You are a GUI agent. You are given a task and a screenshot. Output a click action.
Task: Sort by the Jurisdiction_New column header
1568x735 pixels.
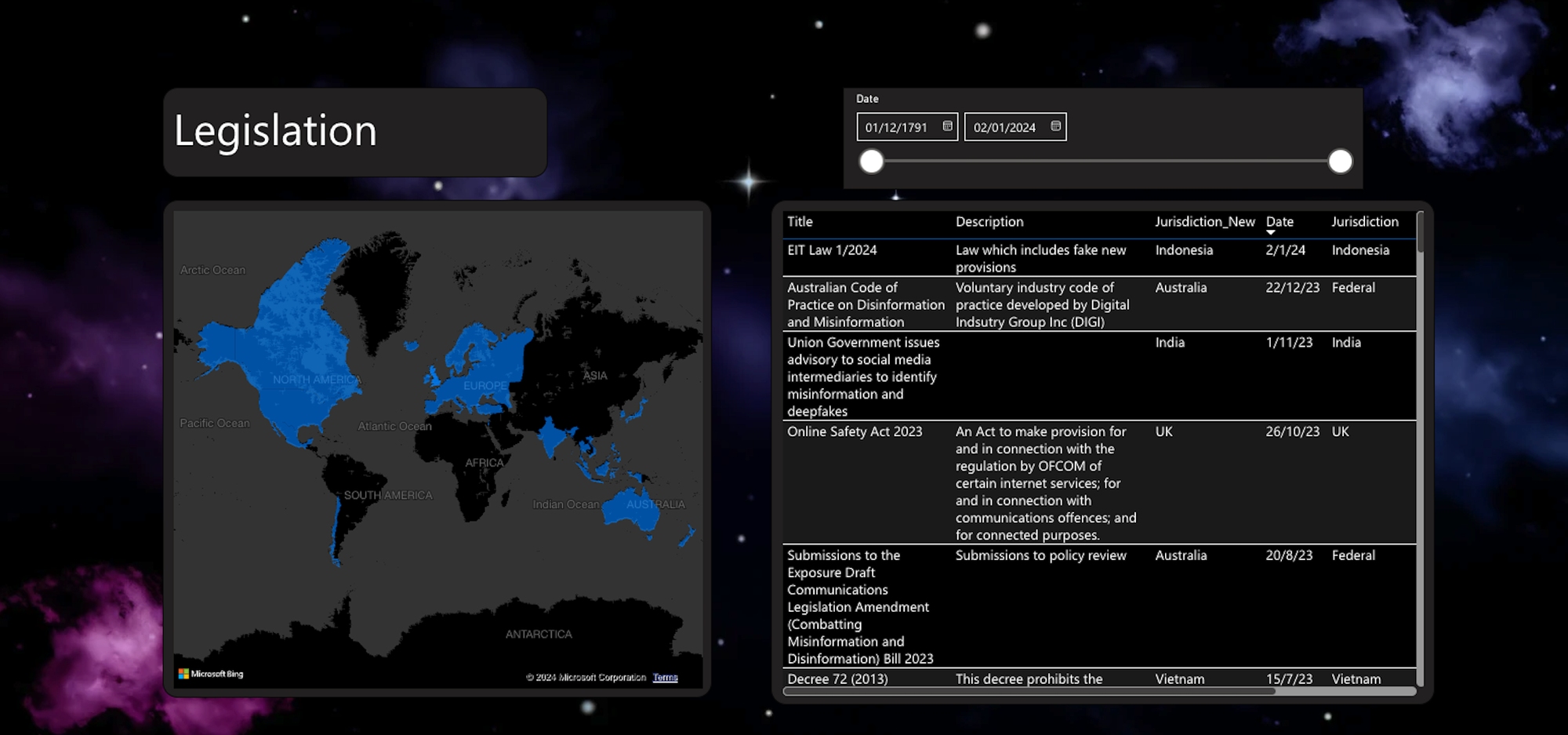click(x=1205, y=222)
